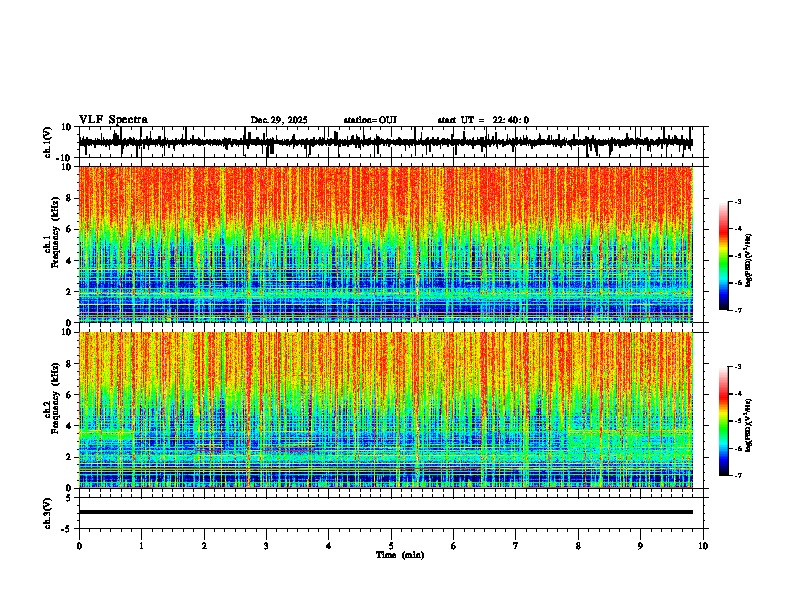Click the "ch.3(V)" axis label
The height and width of the screenshot is (612, 792).
(48, 514)
